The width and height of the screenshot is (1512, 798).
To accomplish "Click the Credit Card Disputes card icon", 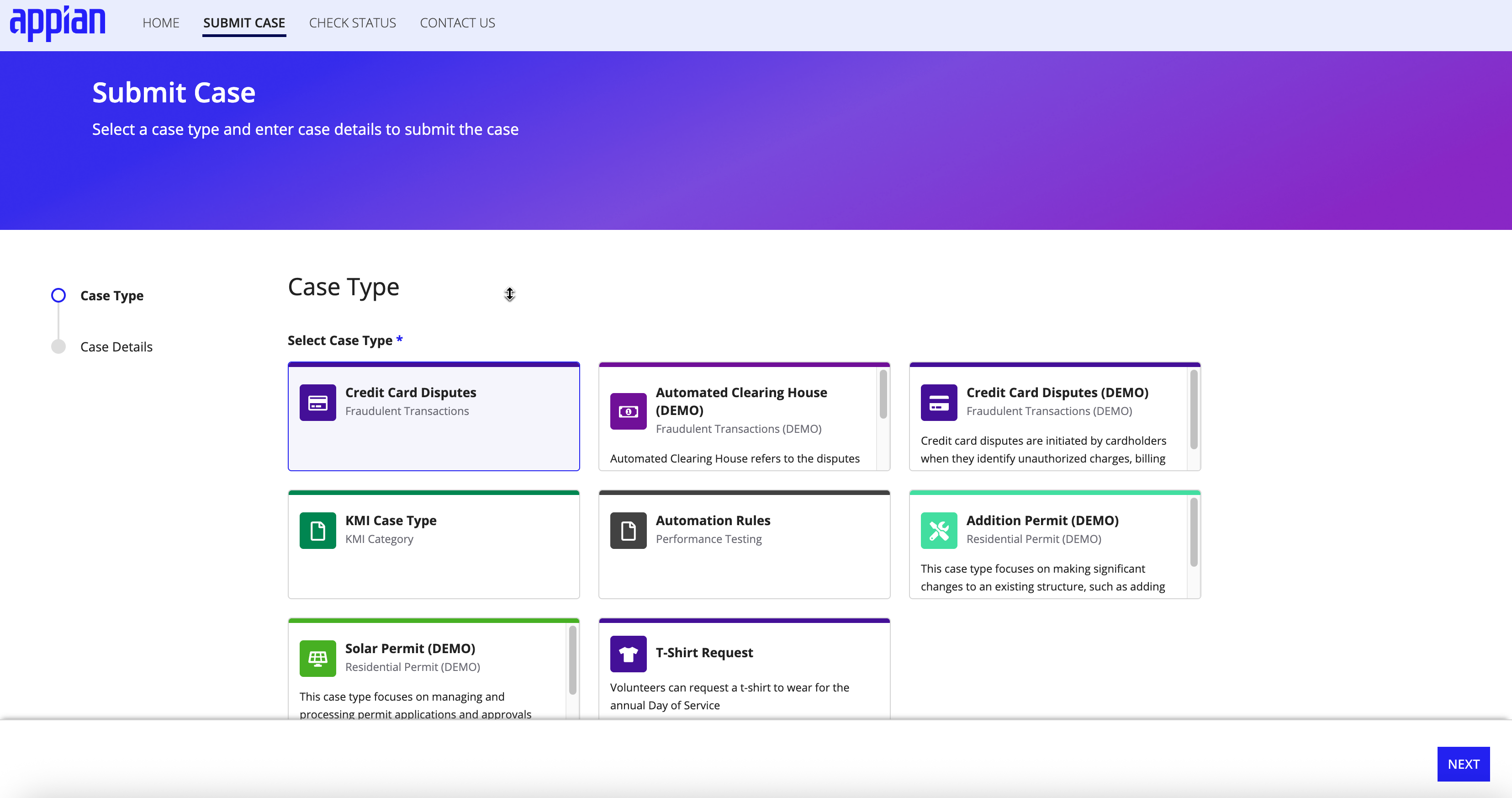I will click(x=317, y=403).
